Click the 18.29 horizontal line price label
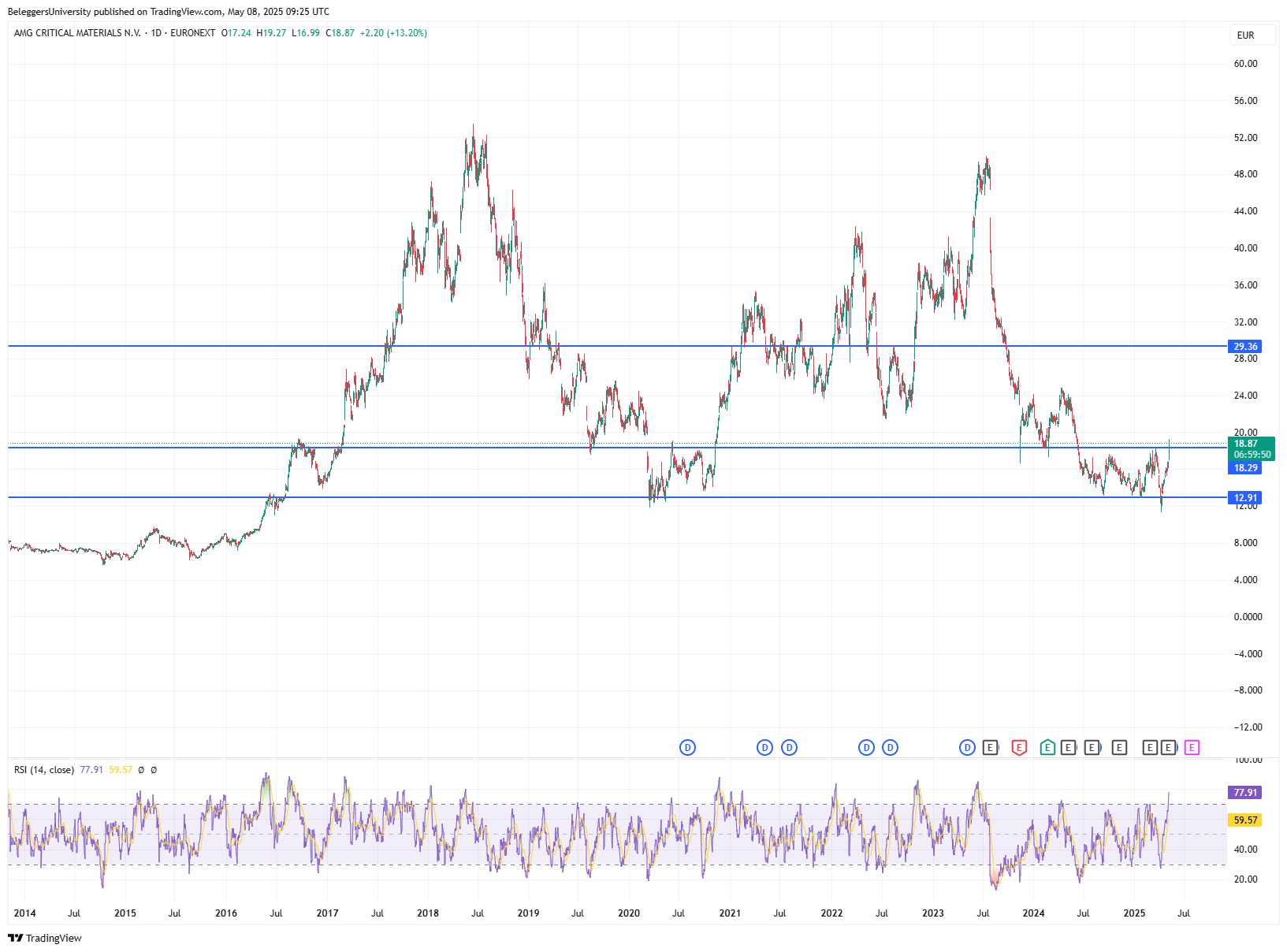The image size is (1287, 952). (x=1245, y=468)
